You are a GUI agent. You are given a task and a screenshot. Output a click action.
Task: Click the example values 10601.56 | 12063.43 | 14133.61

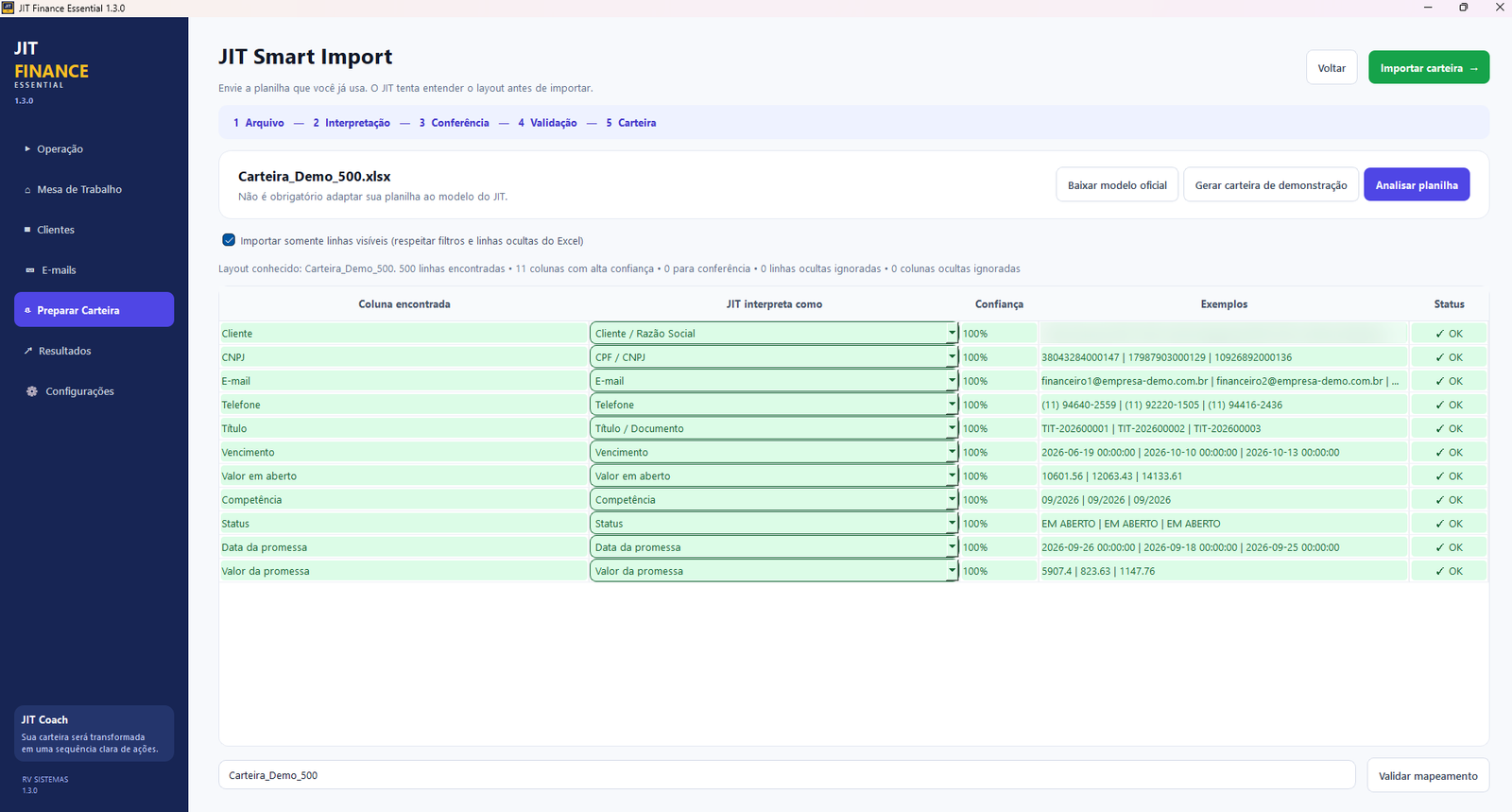pyautogui.click(x=1112, y=476)
